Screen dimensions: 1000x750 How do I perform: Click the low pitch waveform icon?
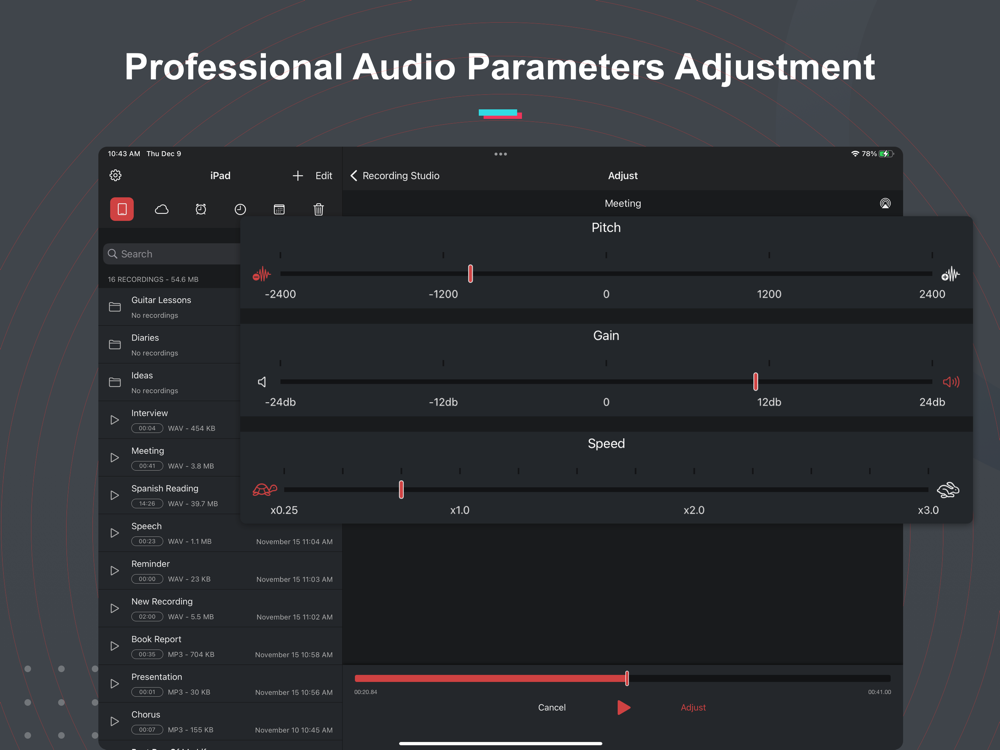(261, 274)
